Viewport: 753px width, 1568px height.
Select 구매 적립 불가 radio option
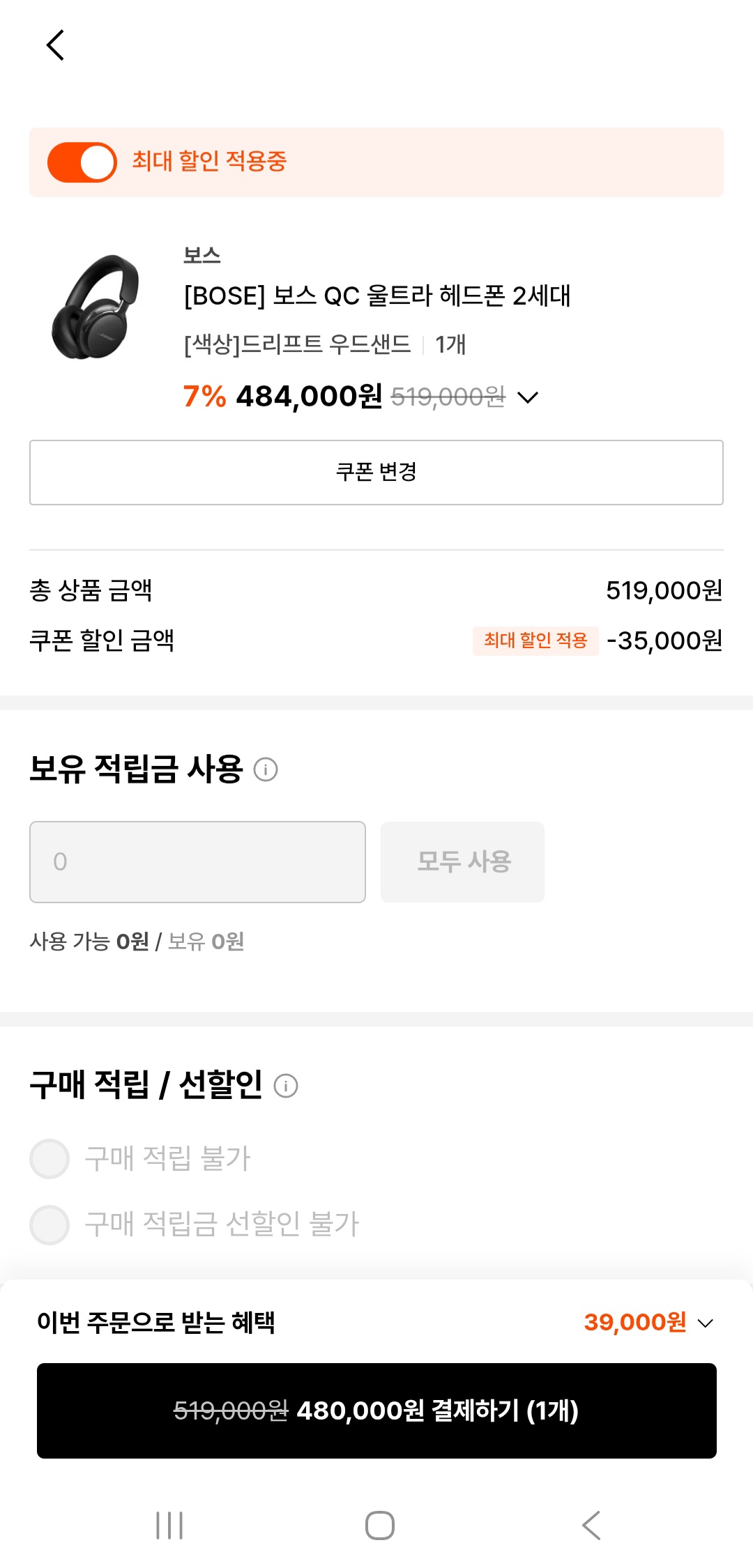[x=50, y=1159]
